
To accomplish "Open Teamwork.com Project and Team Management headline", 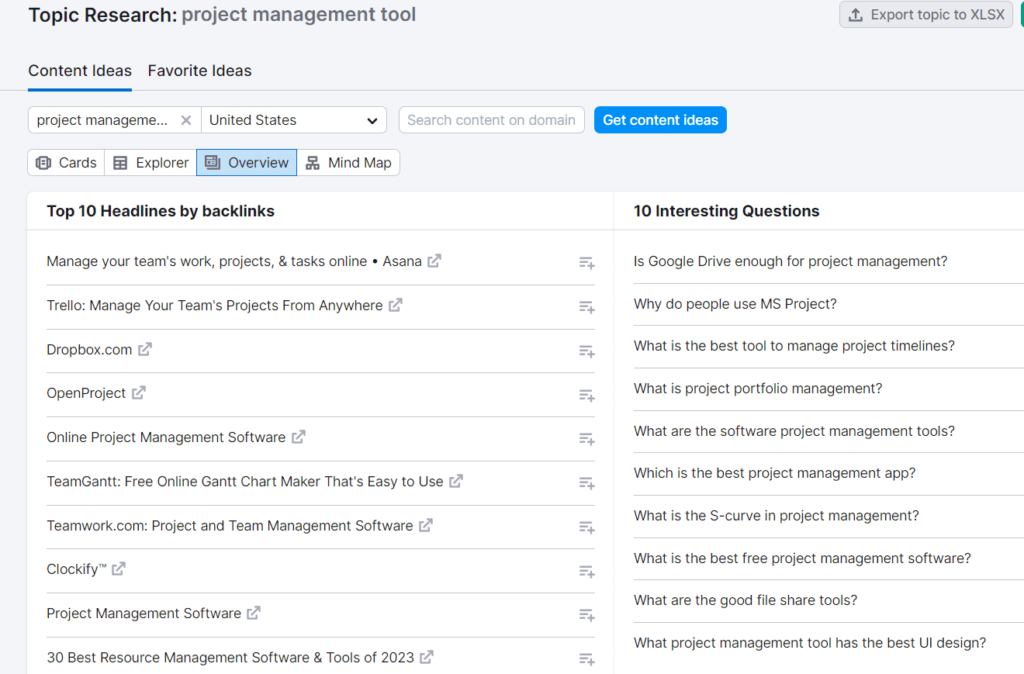I will (x=230, y=526).
